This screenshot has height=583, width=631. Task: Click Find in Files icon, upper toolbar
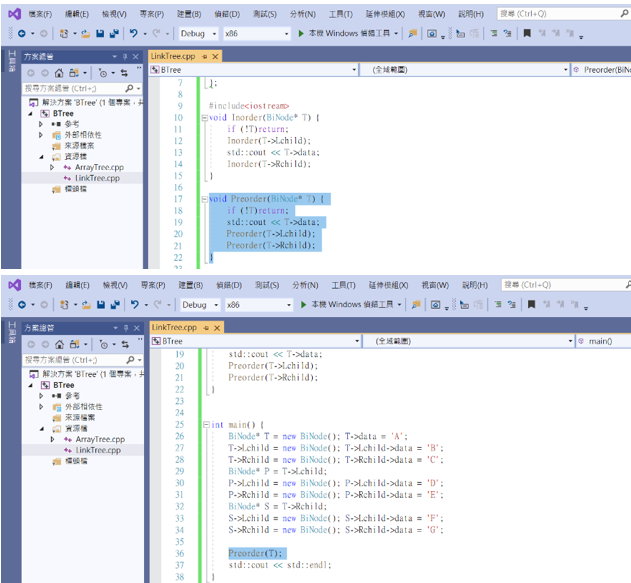[412, 33]
